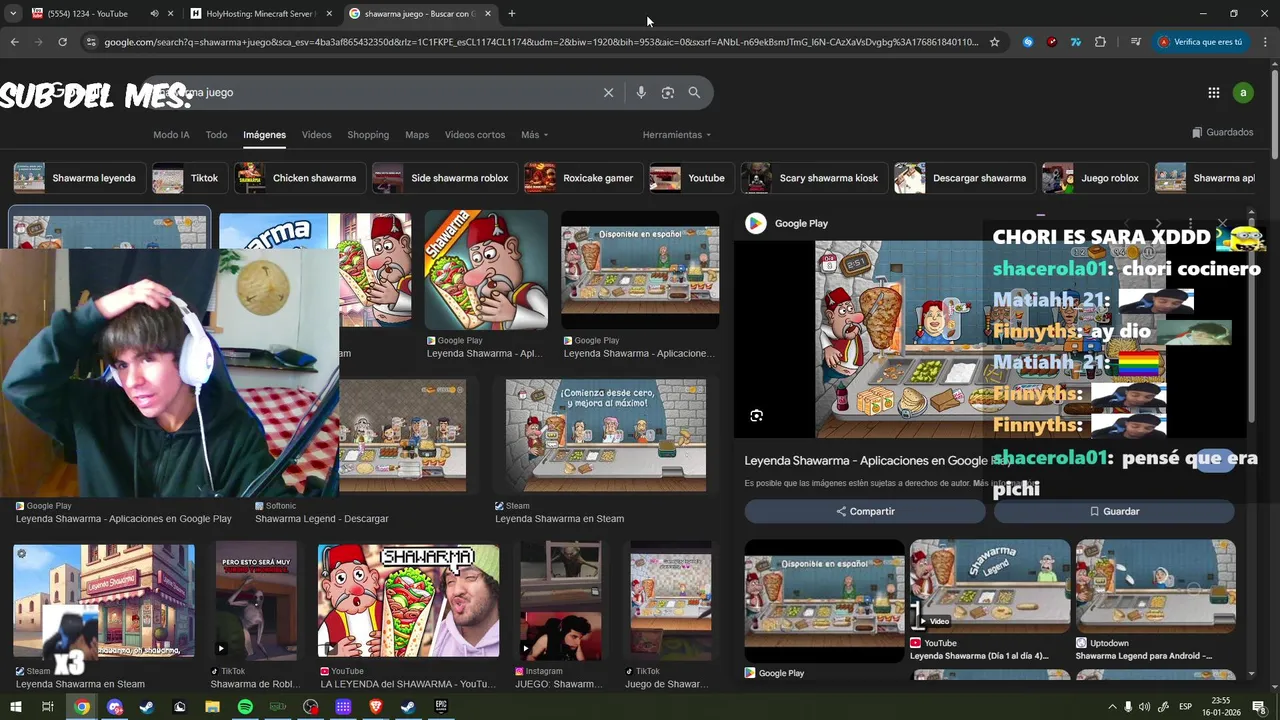Filter by Descargar shawarma chip

[965, 178]
